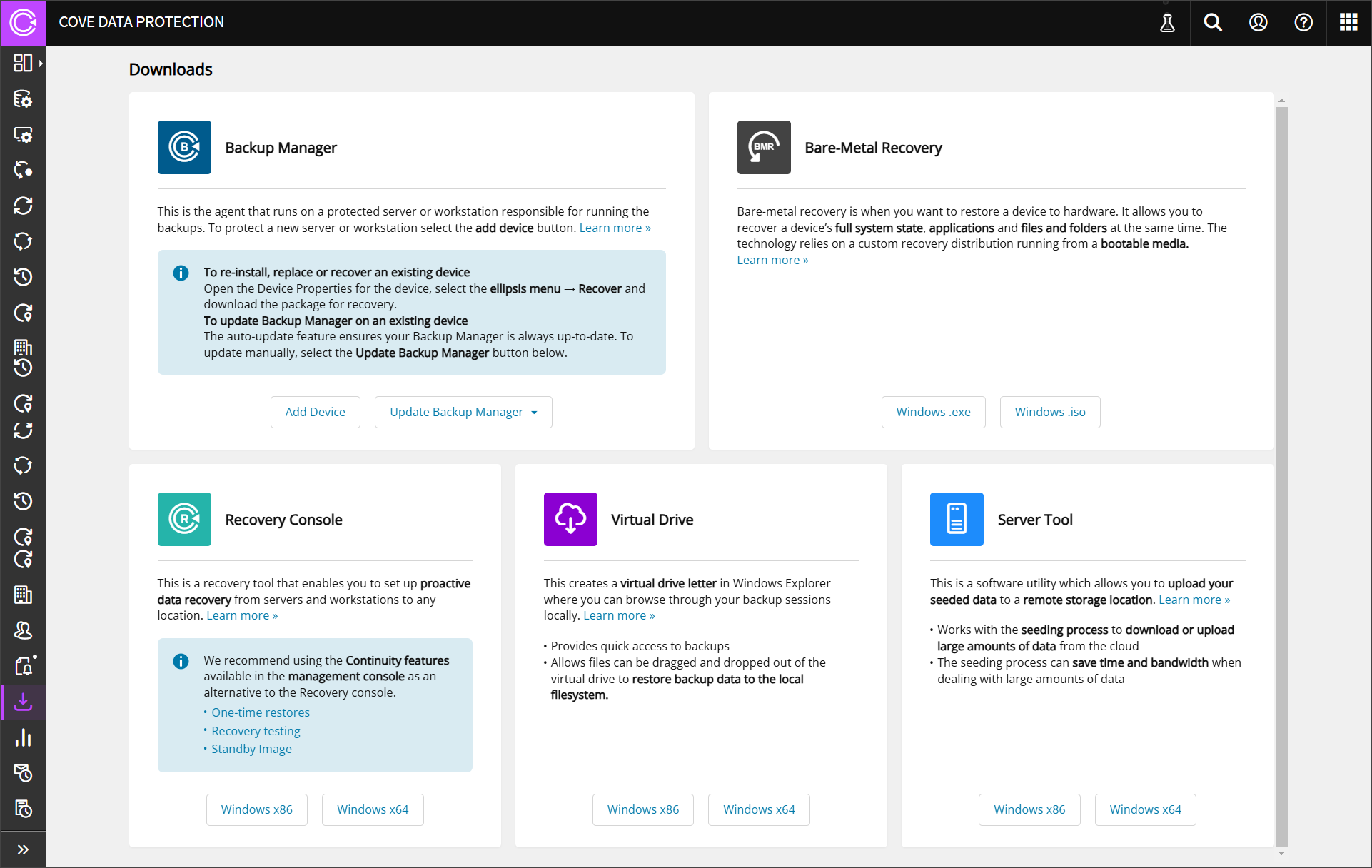Screen dimensions: 1372x868
Task: Open the apps grid launcher icon
Action: tap(1348, 23)
